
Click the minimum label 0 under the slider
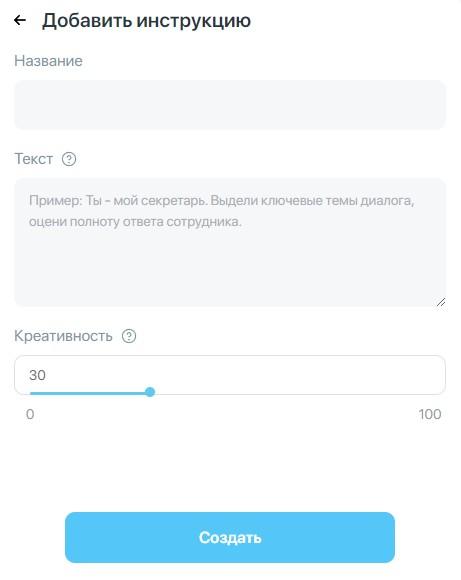[x=30, y=414]
